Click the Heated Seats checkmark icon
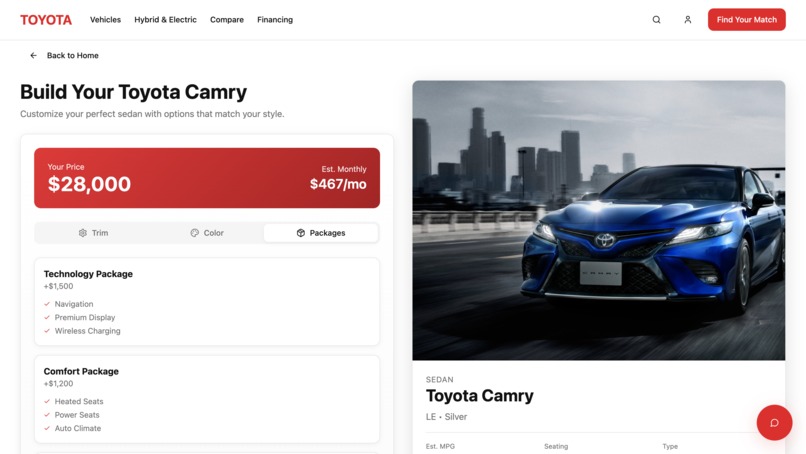 pos(47,401)
